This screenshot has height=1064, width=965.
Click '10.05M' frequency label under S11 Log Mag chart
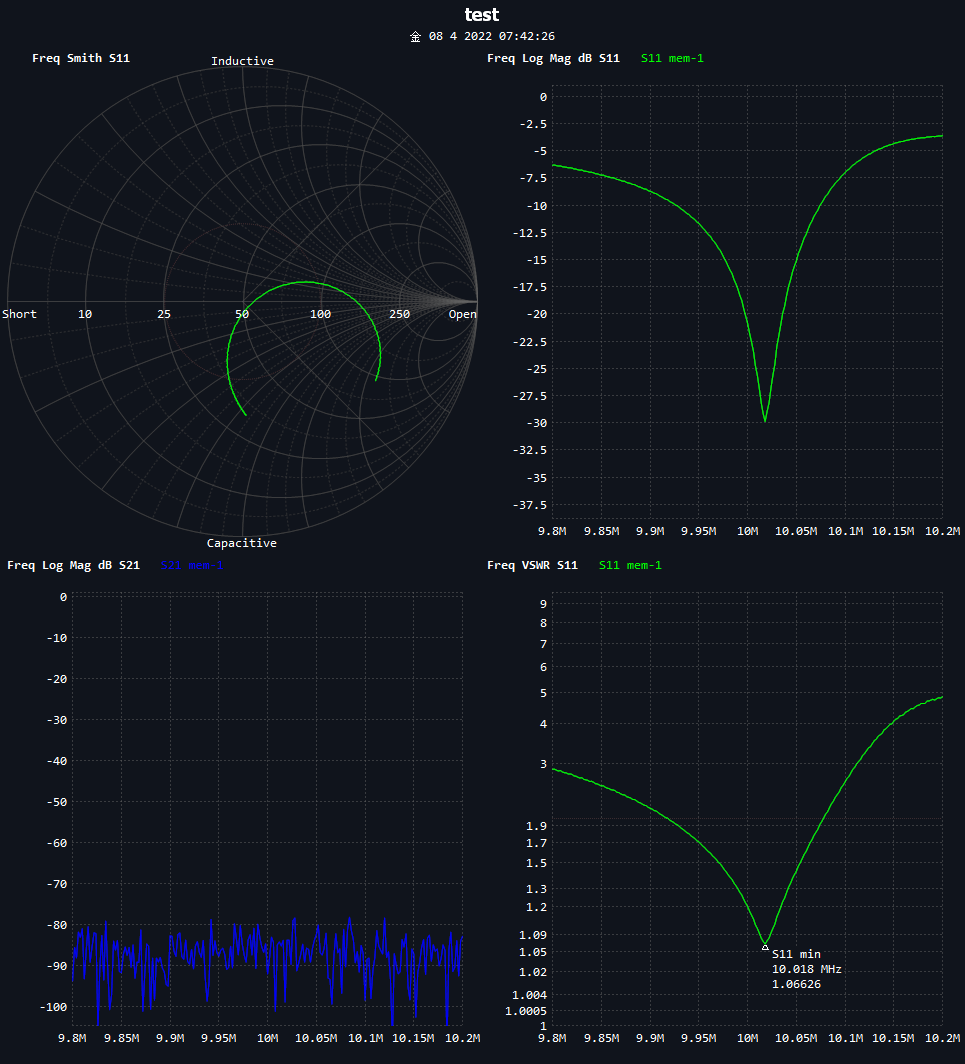tap(795, 531)
